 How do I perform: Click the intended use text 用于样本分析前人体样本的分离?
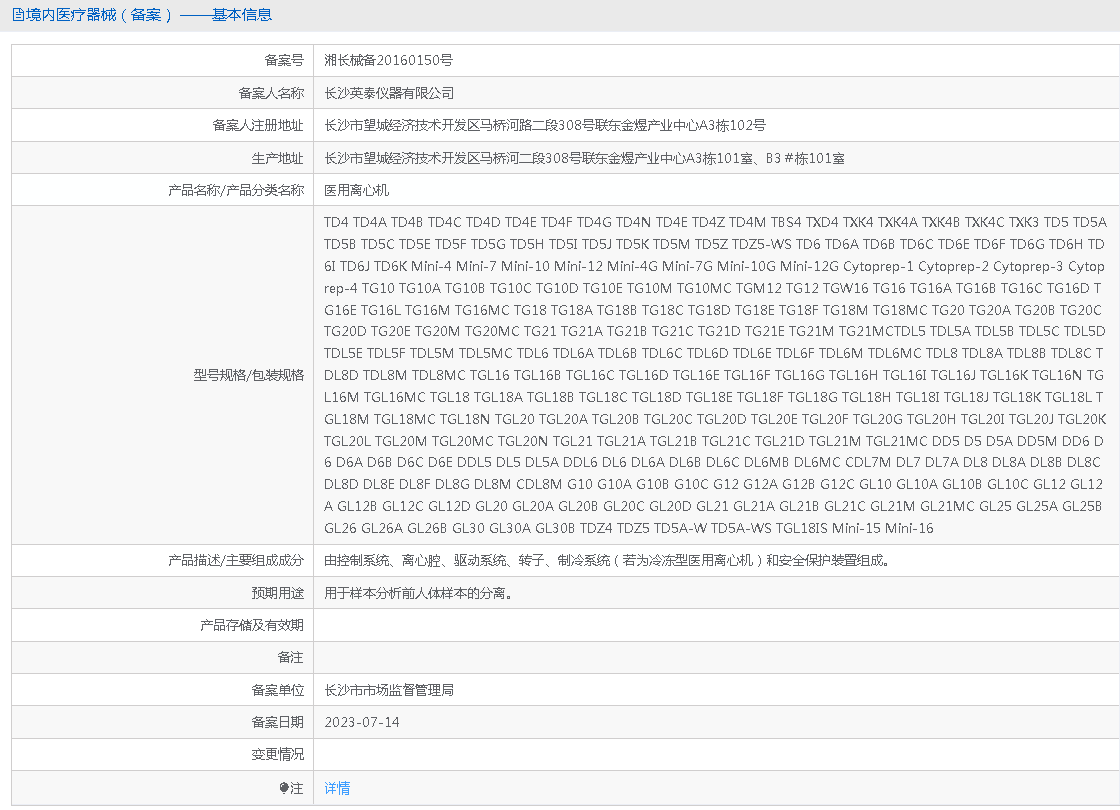[419, 593]
